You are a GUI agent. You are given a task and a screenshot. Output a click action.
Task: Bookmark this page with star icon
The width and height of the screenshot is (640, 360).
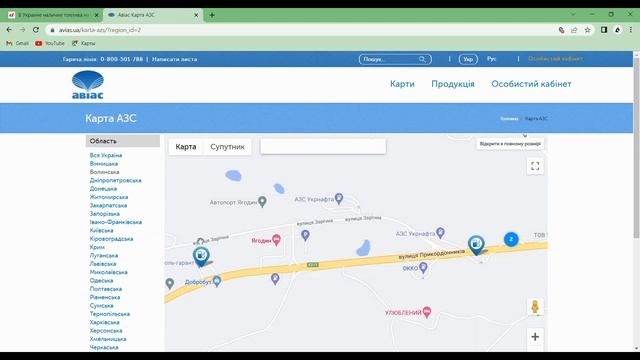pyautogui.click(x=587, y=30)
